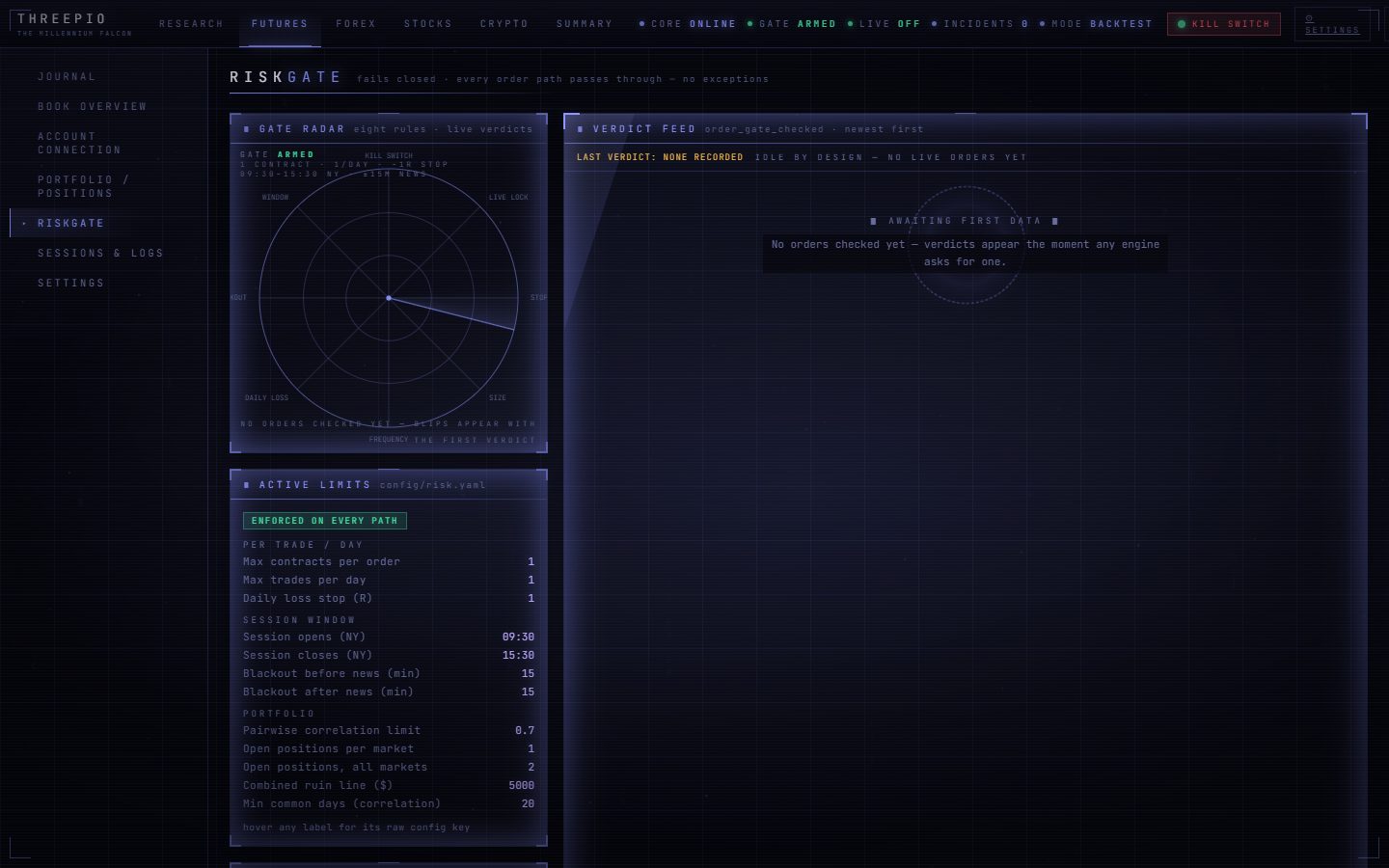Click the Blackout before news (min) label
The image size is (1389, 868).
point(332,673)
